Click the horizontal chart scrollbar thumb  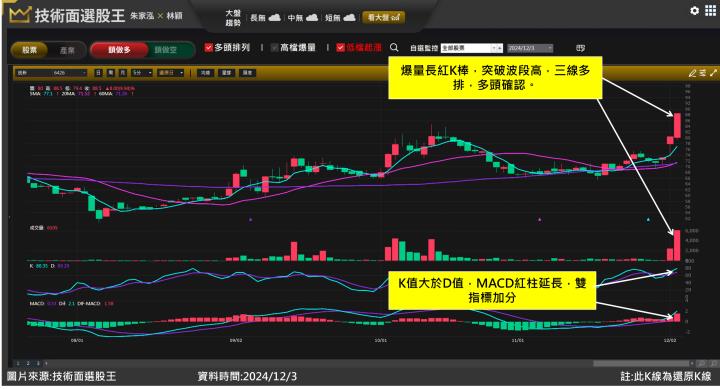point(641,363)
